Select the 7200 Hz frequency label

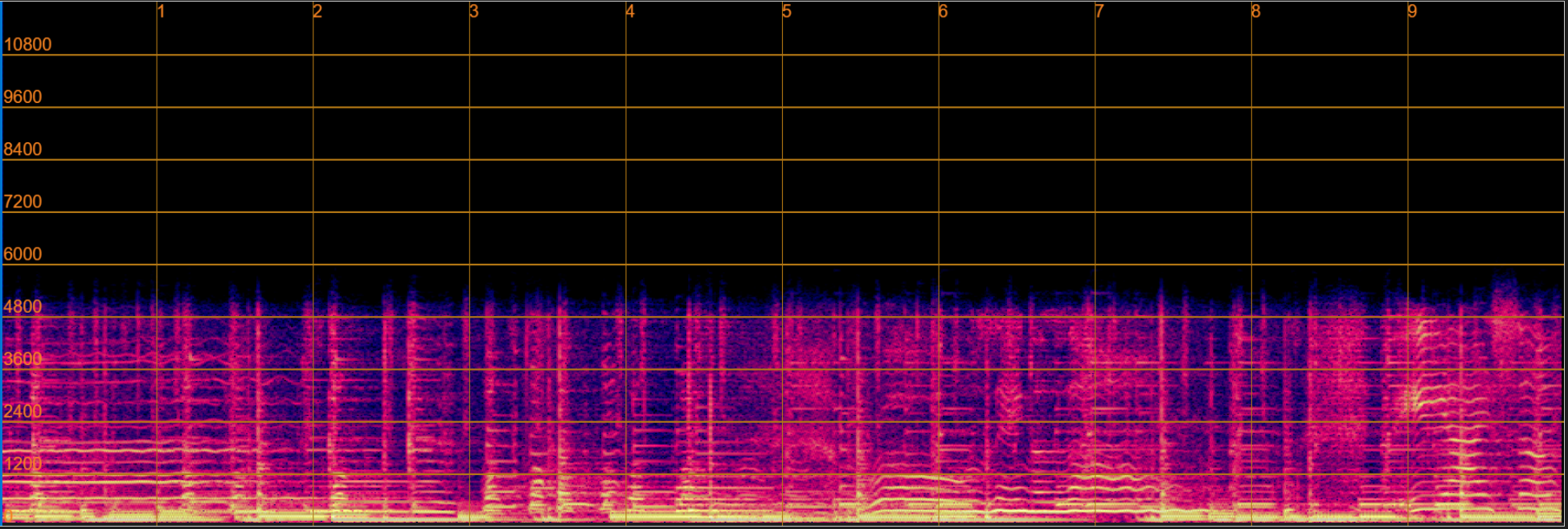(x=23, y=201)
